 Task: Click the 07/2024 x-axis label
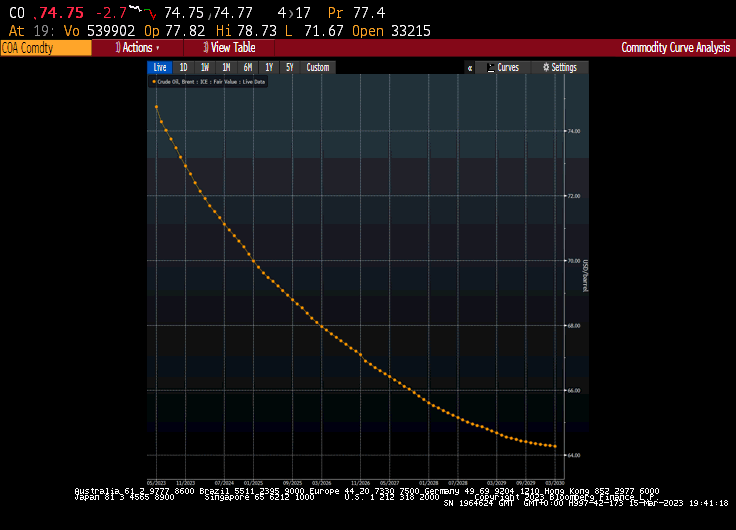click(224, 483)
